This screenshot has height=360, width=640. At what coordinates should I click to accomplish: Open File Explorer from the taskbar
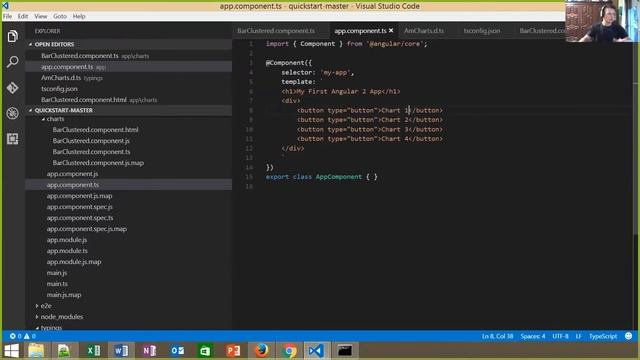(x=36, y=351)
